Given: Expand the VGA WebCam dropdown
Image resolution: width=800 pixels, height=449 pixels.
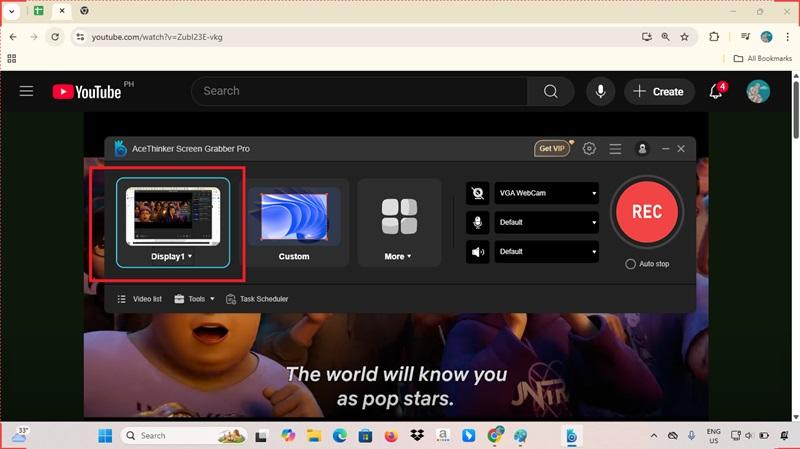Looking at the screenshot, I should pos(546,193).
